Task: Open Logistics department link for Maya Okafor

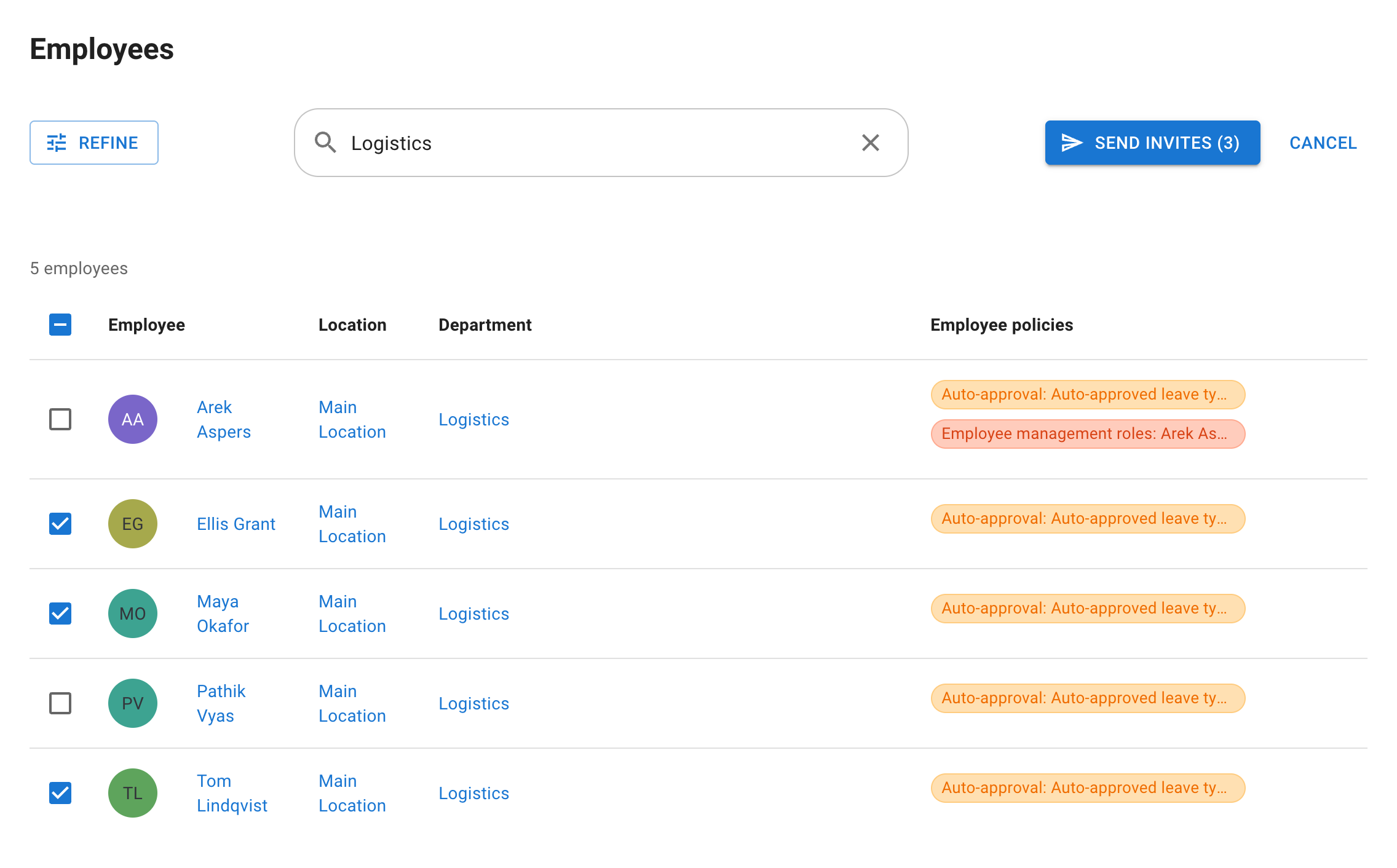Action: coord(473,614)
